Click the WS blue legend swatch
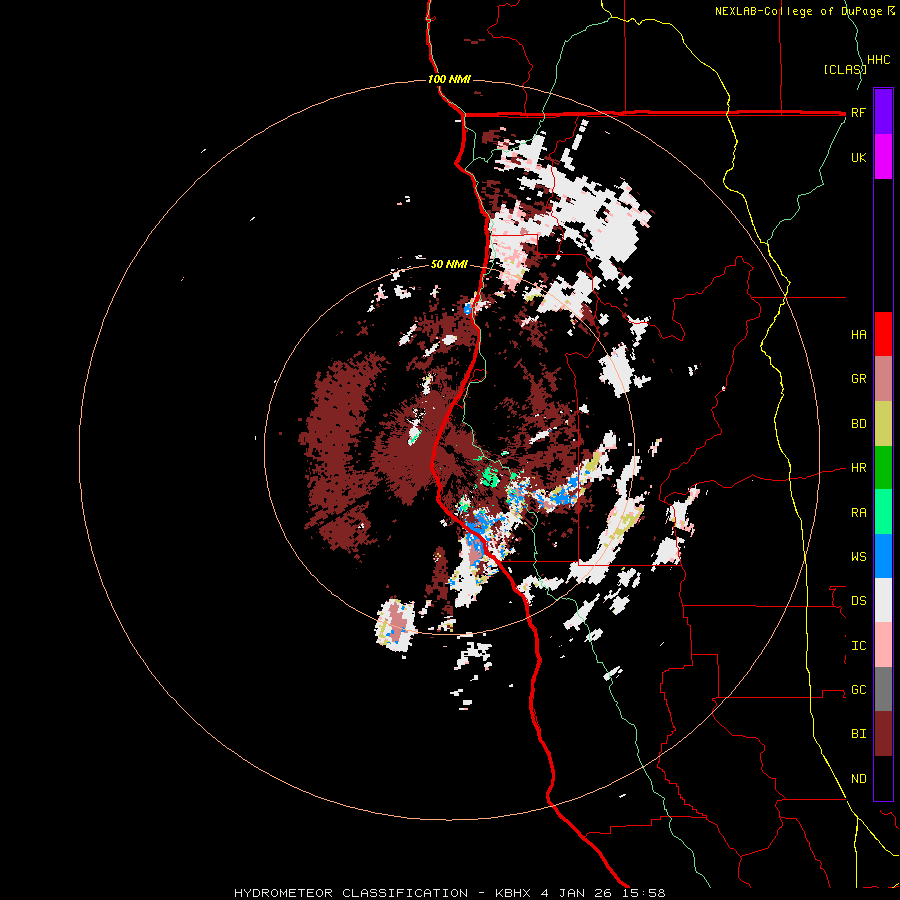The image size is (900, 900). click(883, 556)
